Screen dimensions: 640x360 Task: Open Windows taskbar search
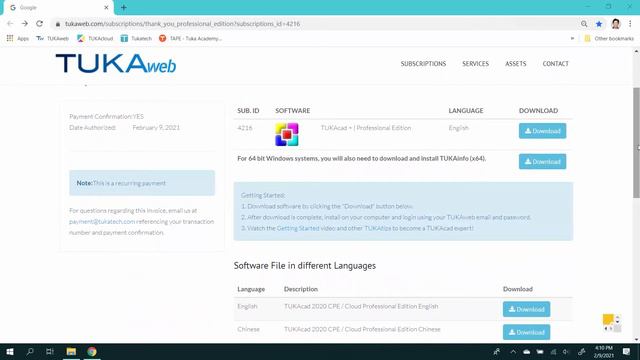point(30,351)
